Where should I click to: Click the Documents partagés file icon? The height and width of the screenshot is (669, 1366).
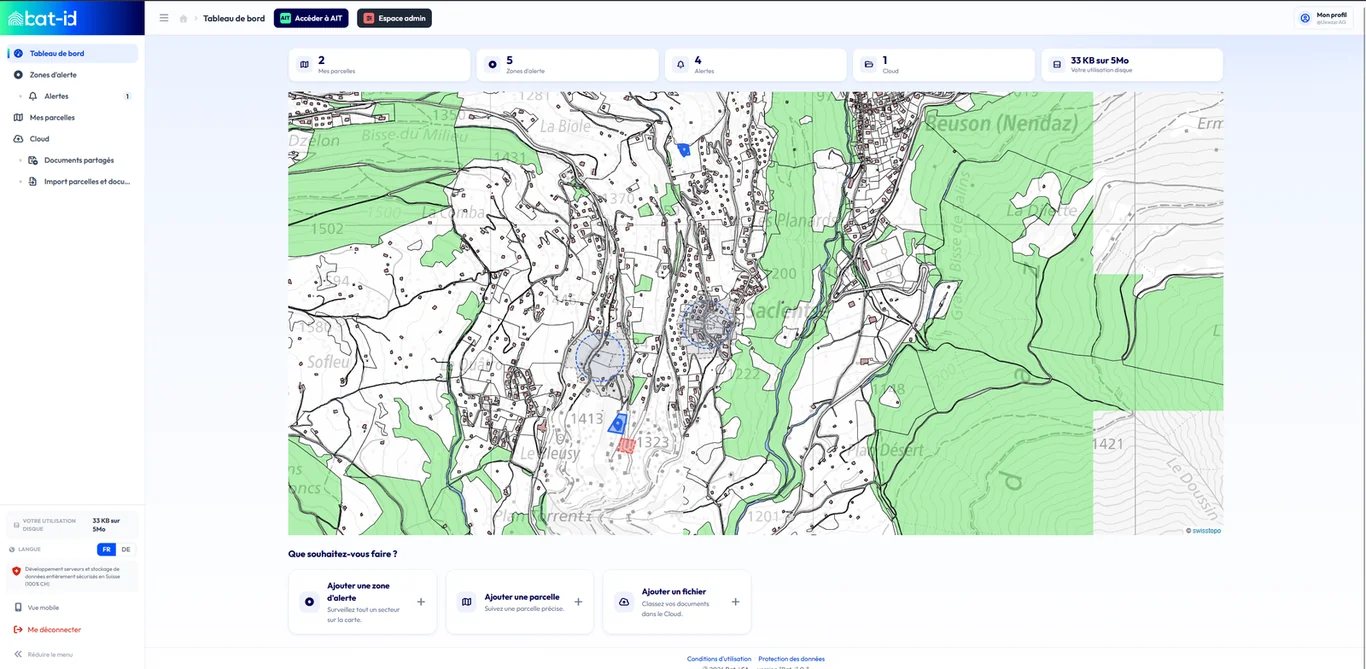click(x=33, y=160)
